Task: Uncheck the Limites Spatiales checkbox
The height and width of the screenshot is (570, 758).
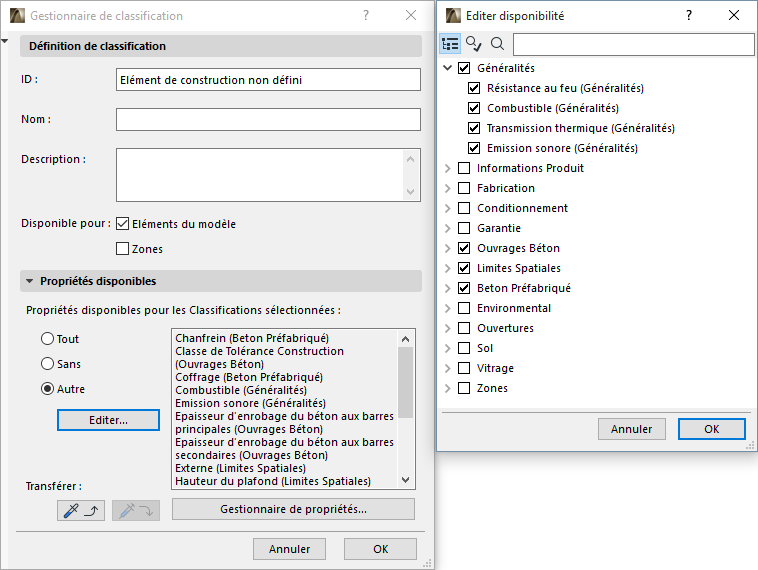Action: click(464, 268)
